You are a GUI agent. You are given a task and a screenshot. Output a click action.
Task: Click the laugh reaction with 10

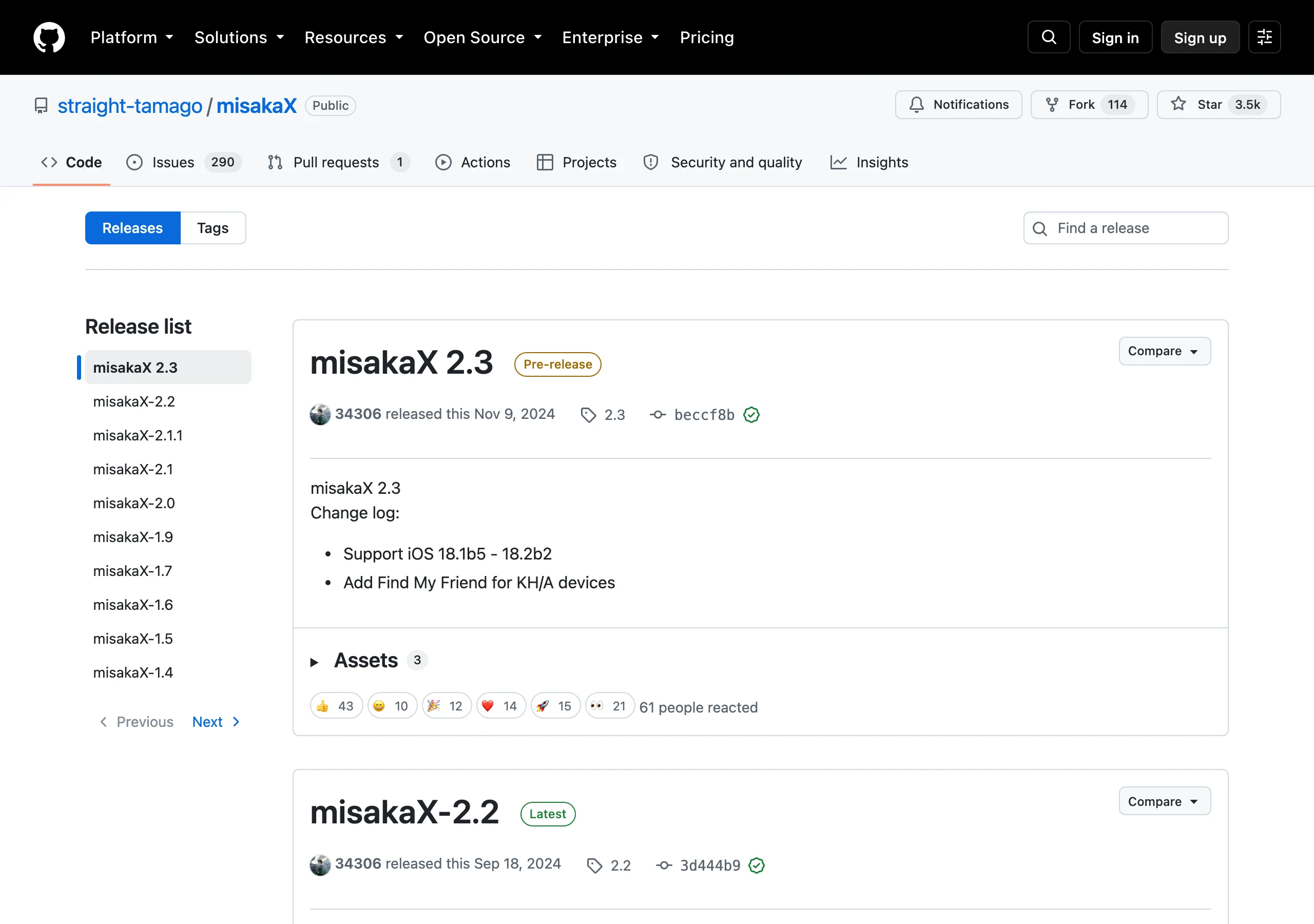point(392,706)
